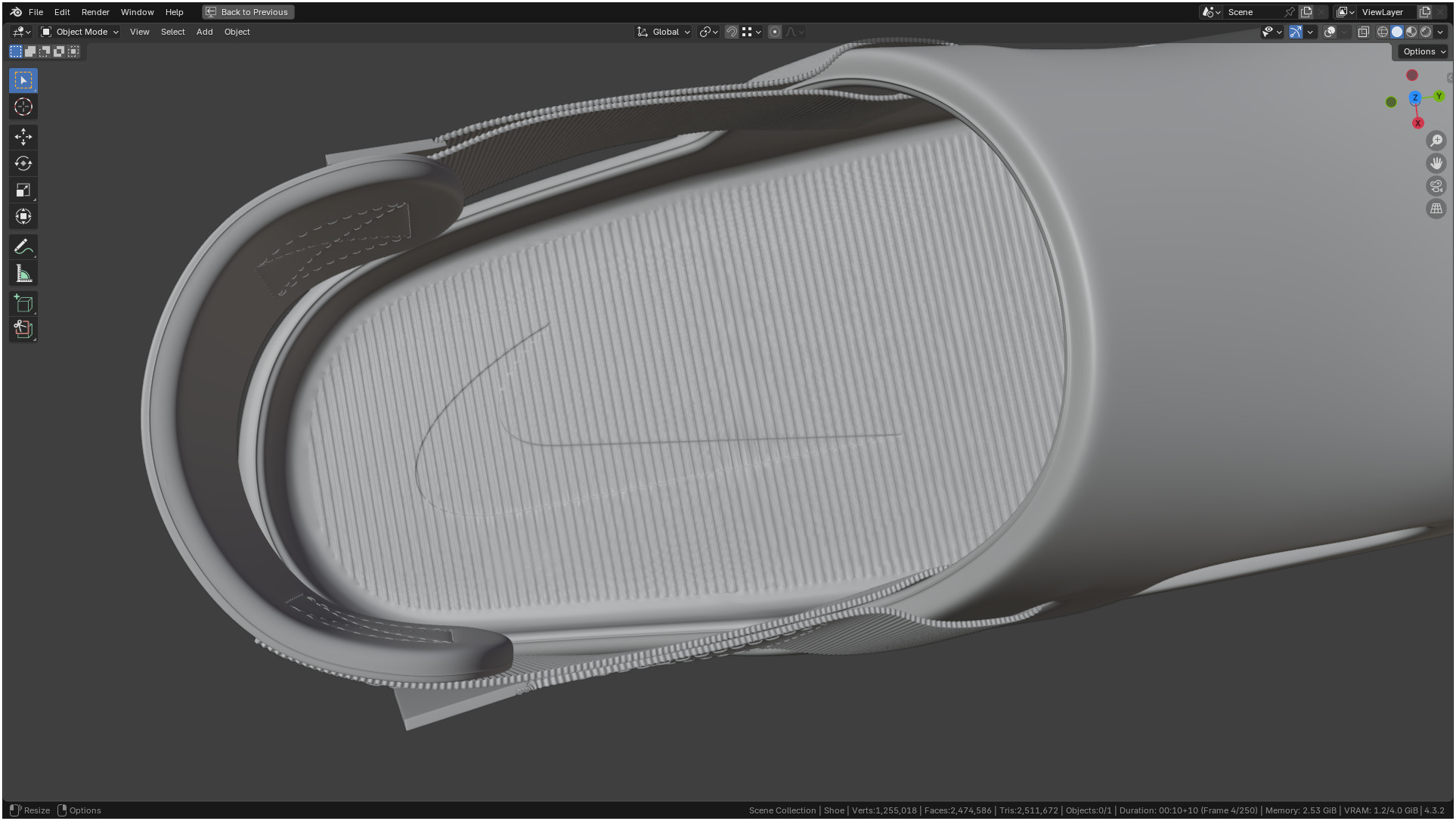Activate the 3D Cursor tool
The image size is (1456, 821).
coord(23,107)
